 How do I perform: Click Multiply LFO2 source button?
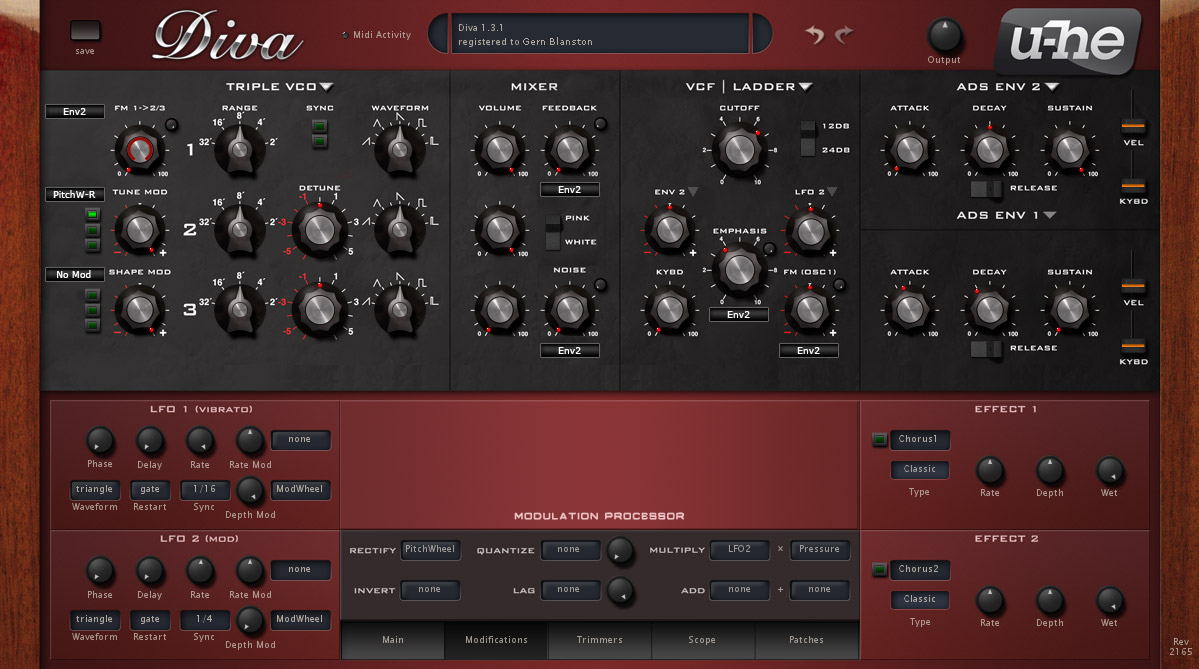tap(739, 550)
